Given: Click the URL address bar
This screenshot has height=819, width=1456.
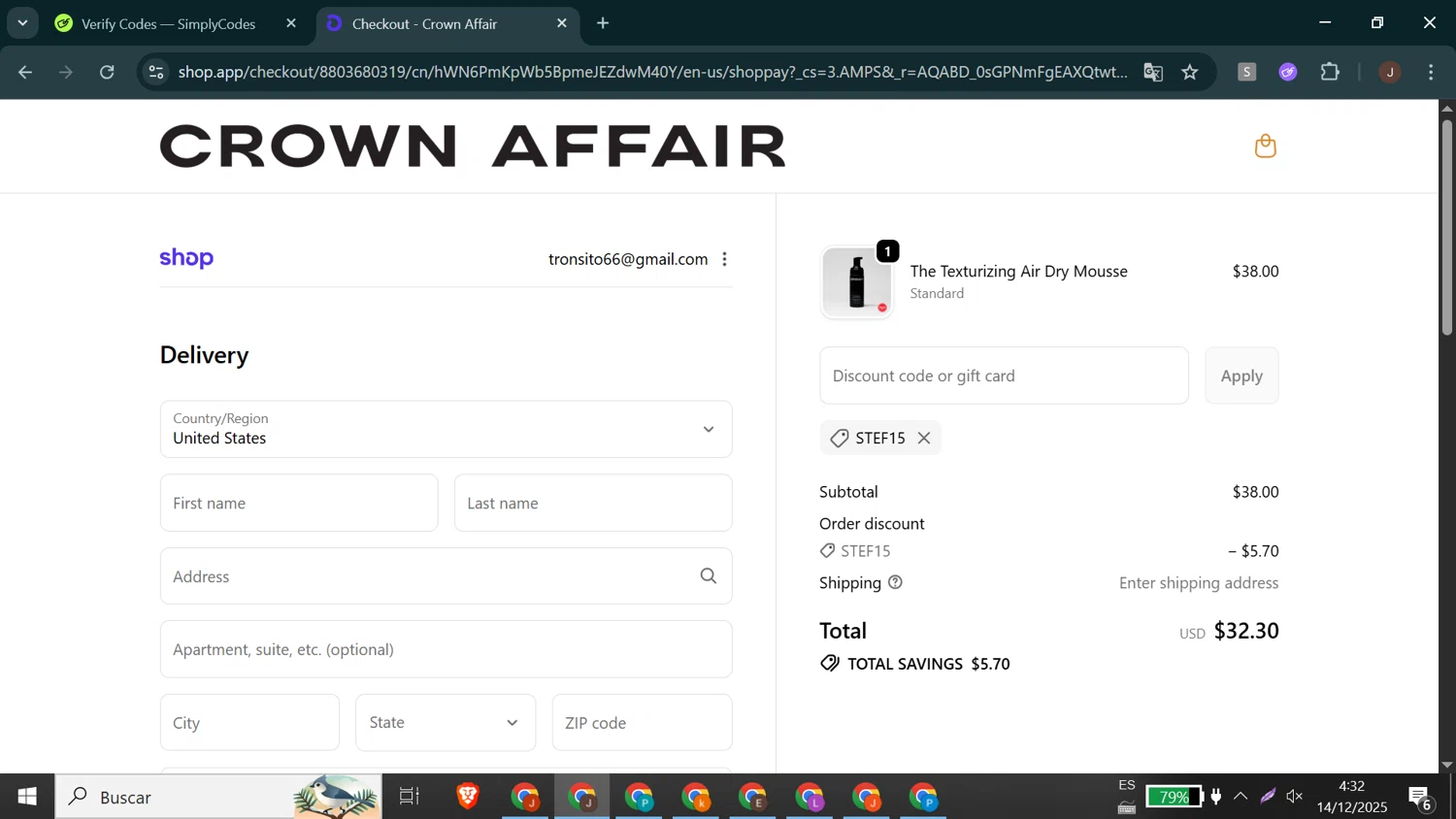Looking at the screenshot, I should click(x=652, y=72).
